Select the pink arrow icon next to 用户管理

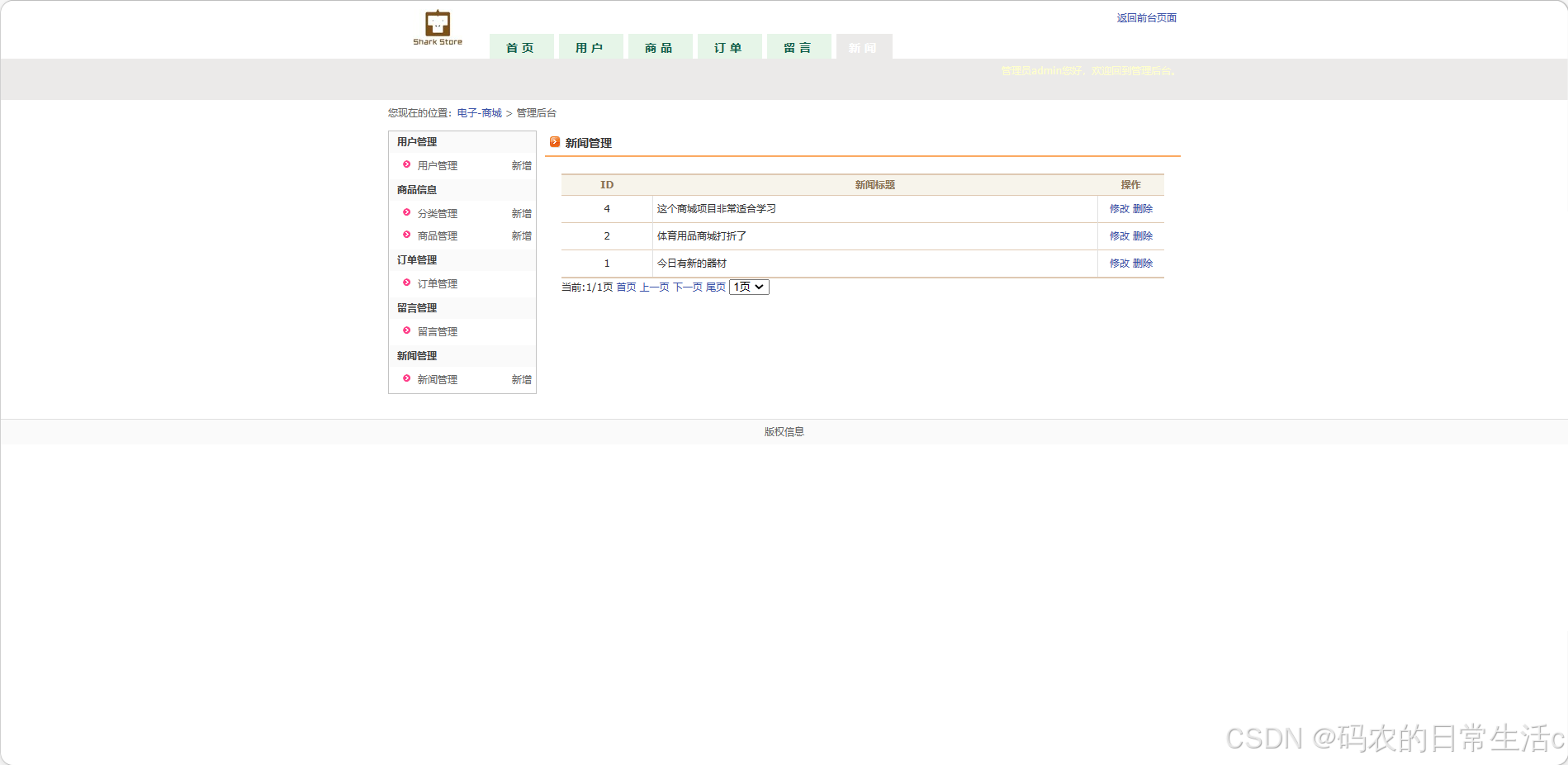406,165
